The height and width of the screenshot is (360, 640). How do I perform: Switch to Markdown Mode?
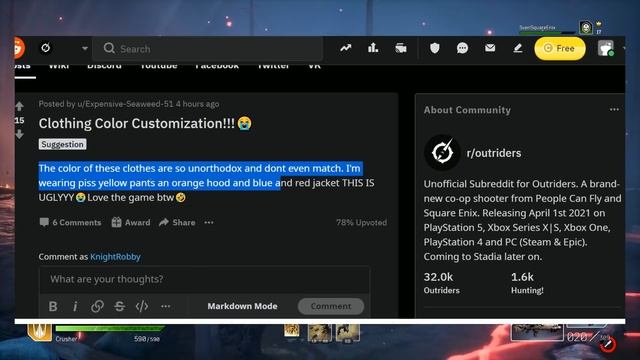pyautogui.click(x=242, y=306)
